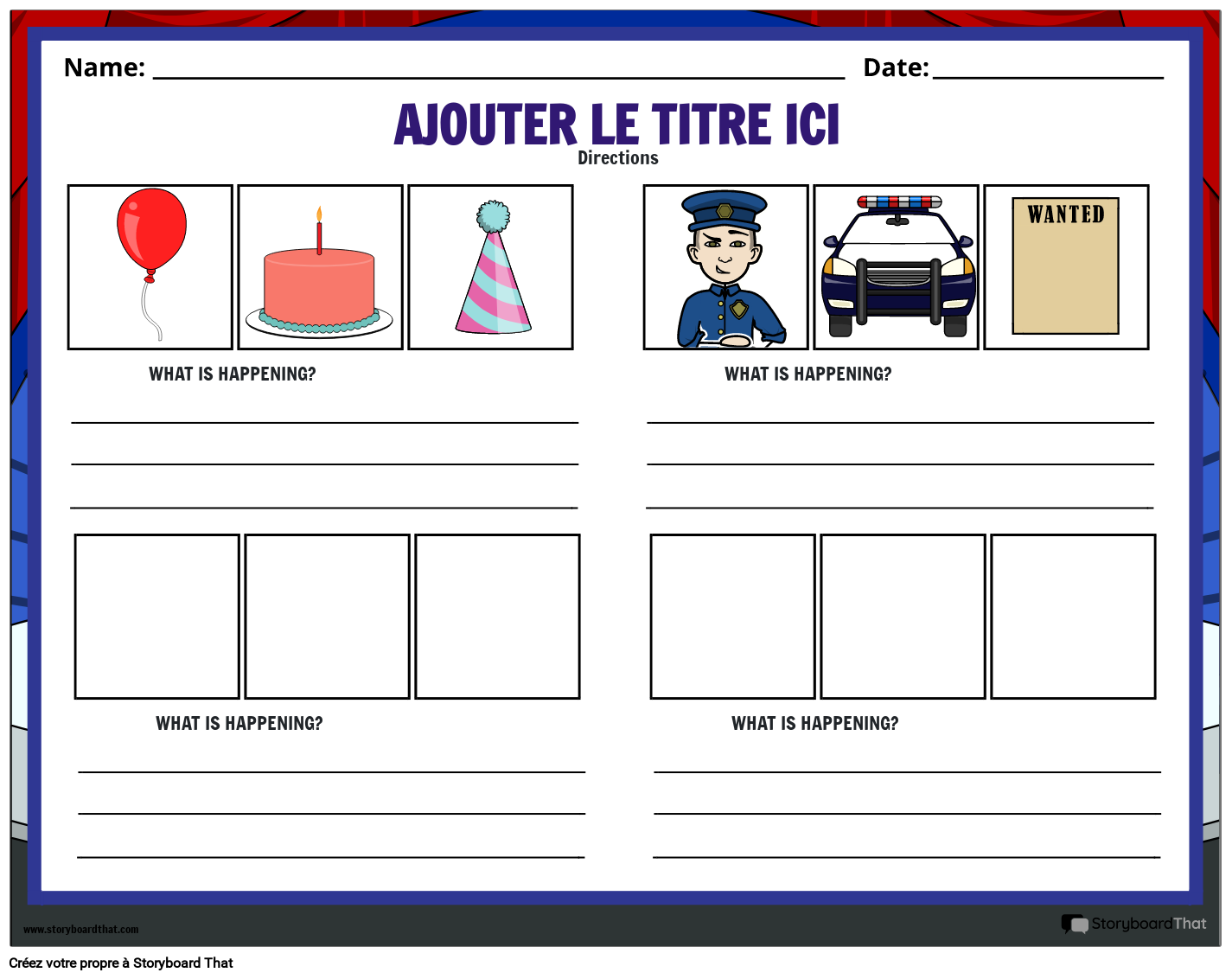Click 'WHAT IS HAPPENING?' under the bottom-right empty boxes

pos(815,724)
